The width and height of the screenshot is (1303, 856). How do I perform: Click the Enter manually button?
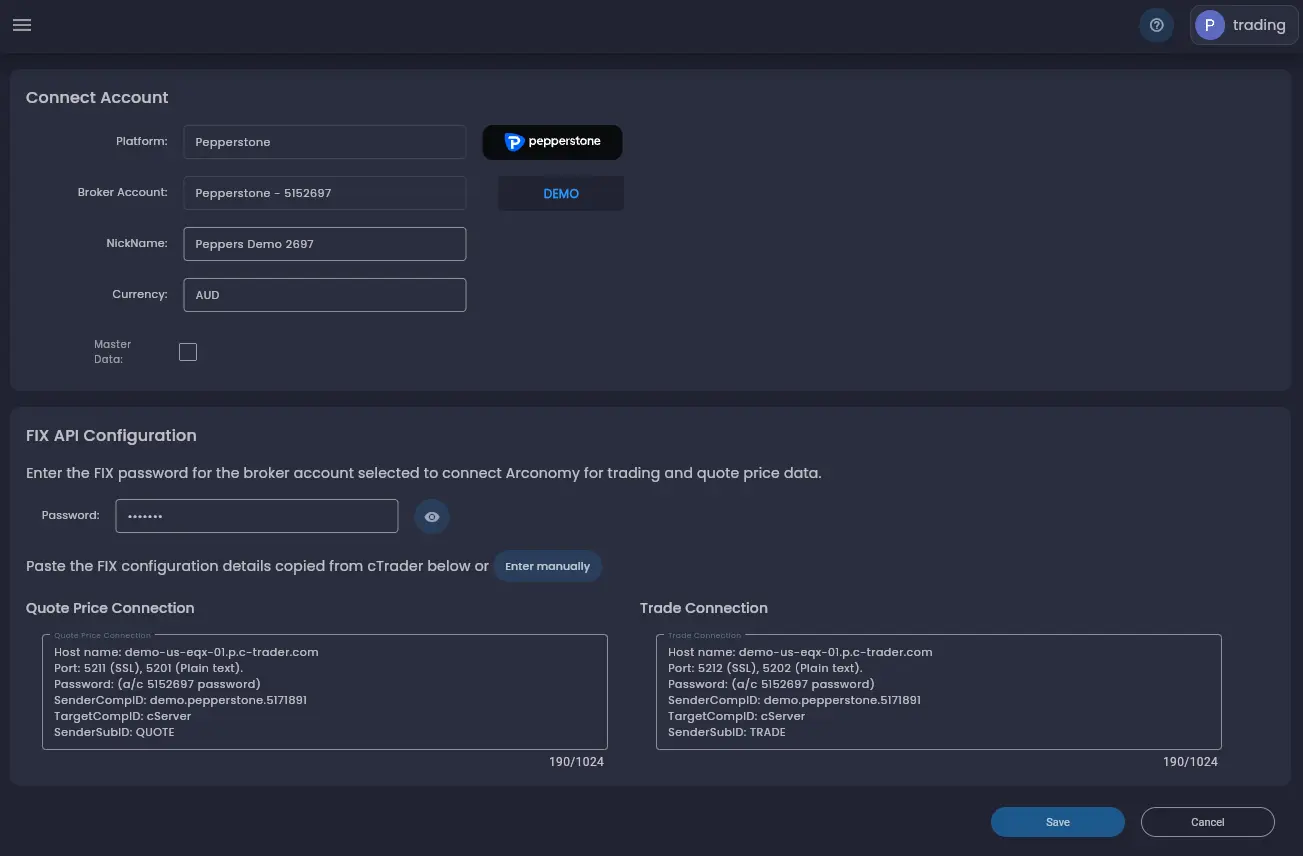[548, 566]
